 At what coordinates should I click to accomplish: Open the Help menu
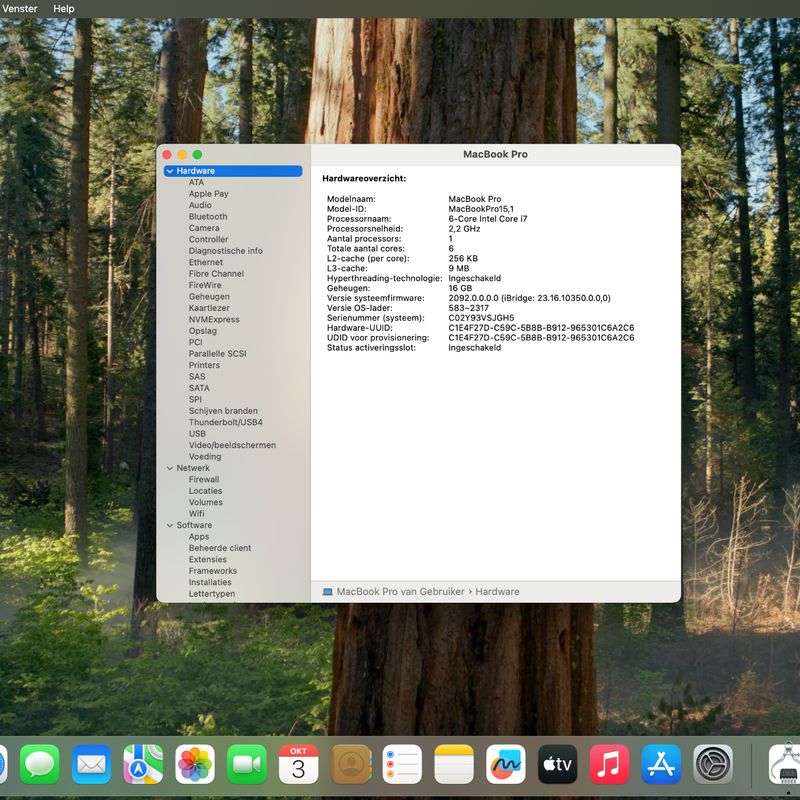(x=63, y=8)
